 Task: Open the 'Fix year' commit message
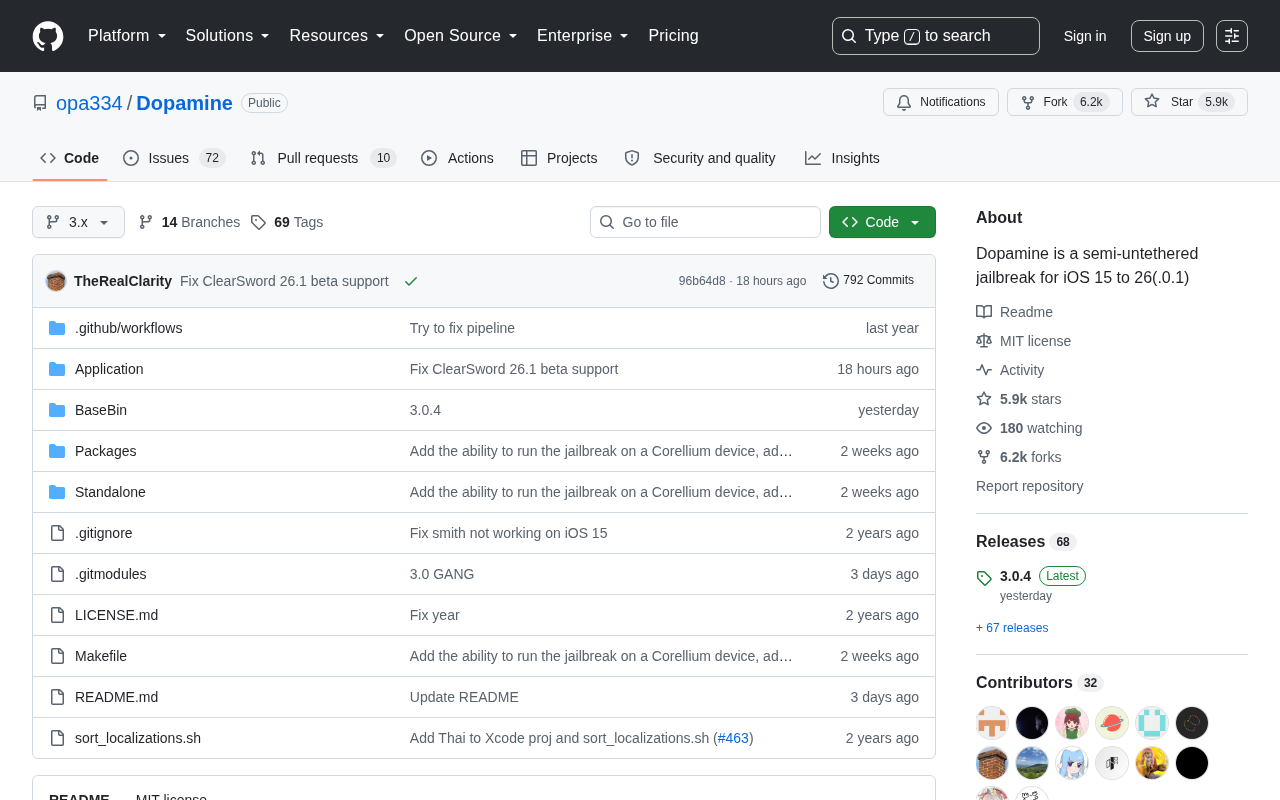coord(435,615)
